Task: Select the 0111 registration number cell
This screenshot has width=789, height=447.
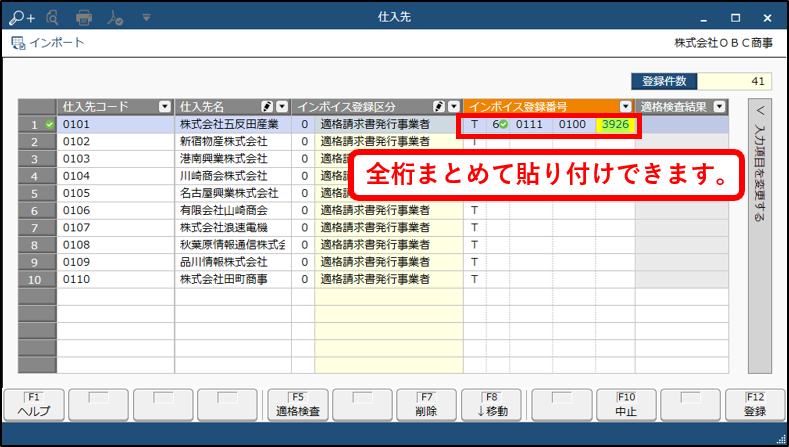Action: 529,124
